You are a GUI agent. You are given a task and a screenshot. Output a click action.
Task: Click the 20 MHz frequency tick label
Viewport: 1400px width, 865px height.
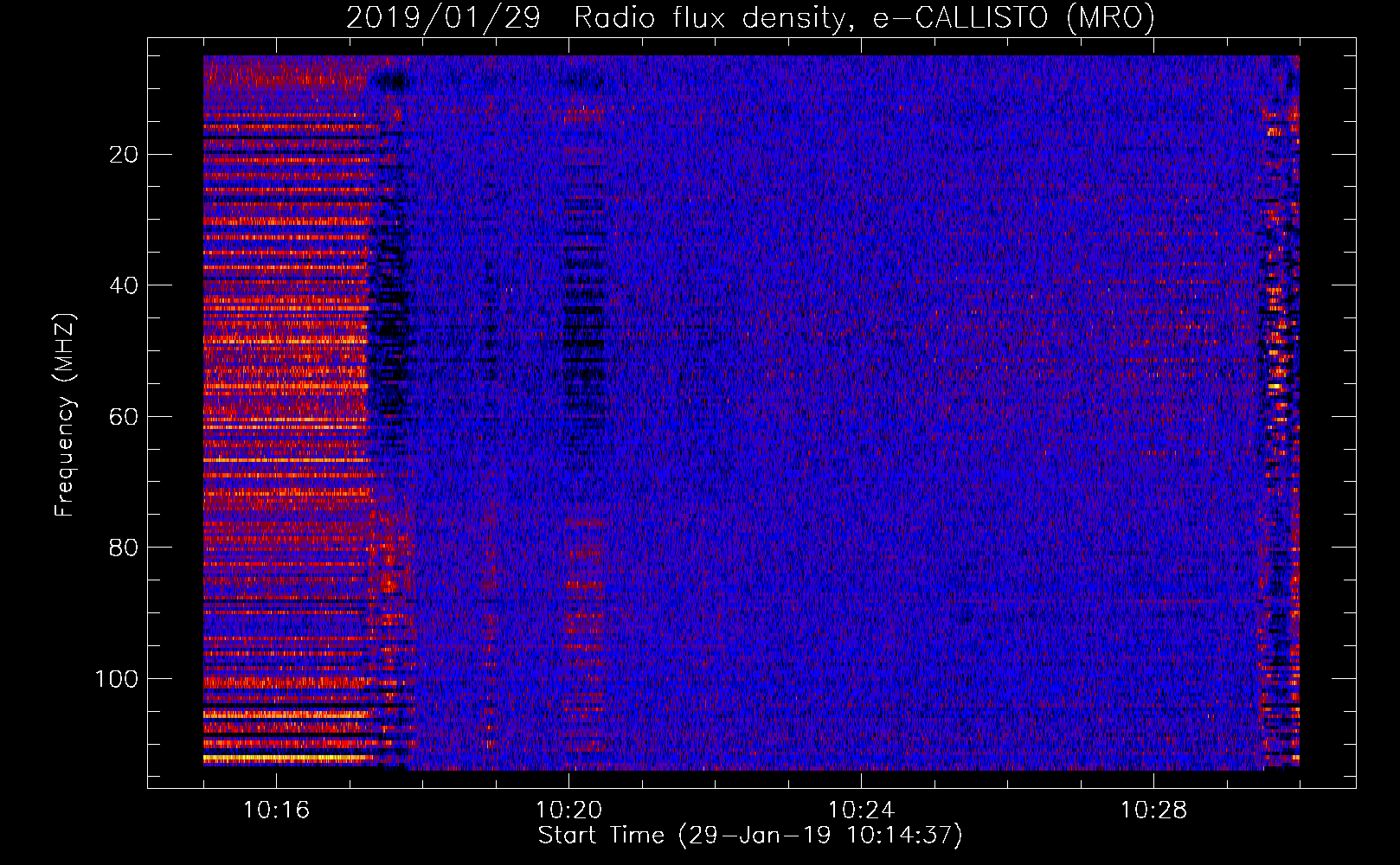(x=124, y=155)
